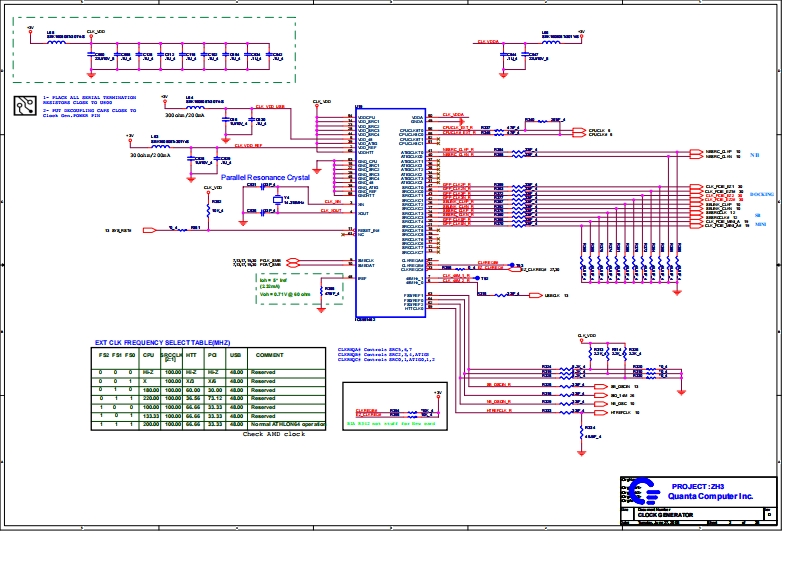The image size is (793, 561).
Task: Click the CLOCK GENERATOR document title field
Action: point(665,514)
